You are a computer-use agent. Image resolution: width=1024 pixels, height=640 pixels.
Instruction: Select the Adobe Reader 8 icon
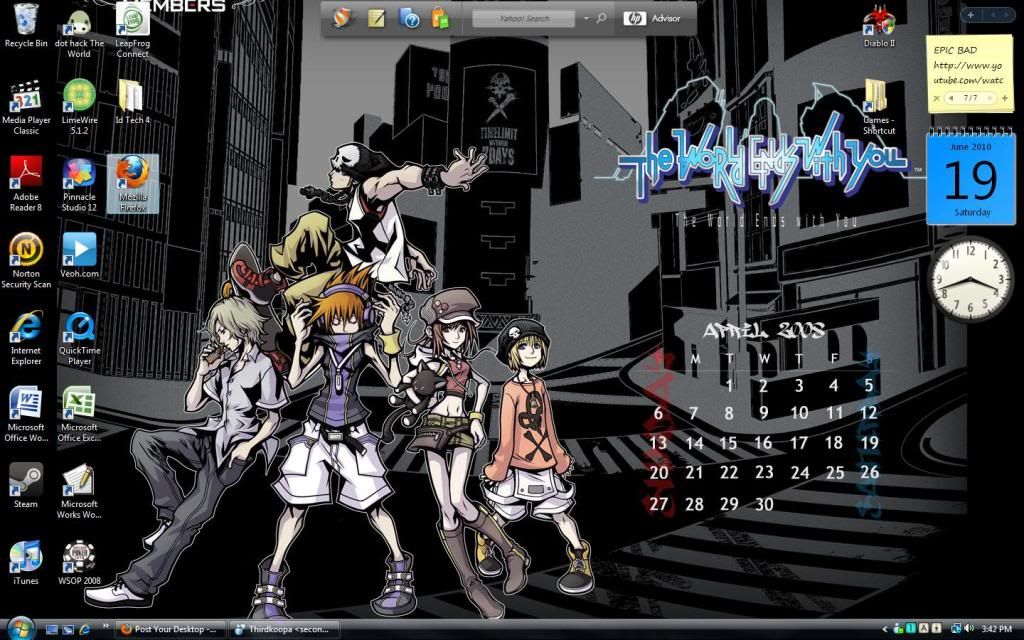click(x=26, y=184)
